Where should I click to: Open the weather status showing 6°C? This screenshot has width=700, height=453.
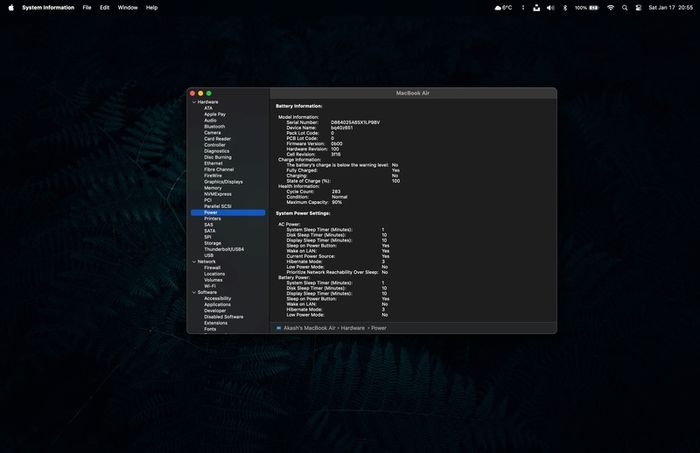[503, 8]
